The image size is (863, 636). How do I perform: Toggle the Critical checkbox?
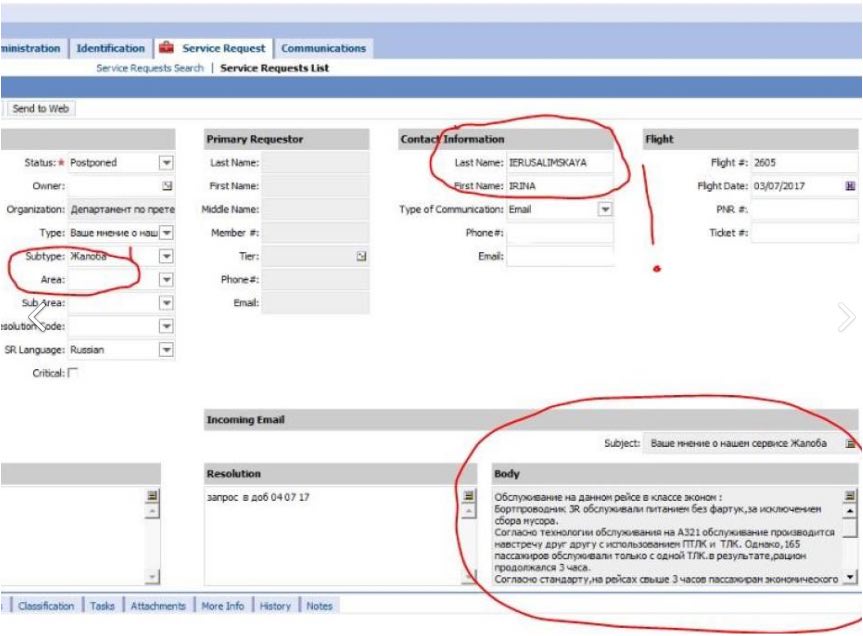73,372
